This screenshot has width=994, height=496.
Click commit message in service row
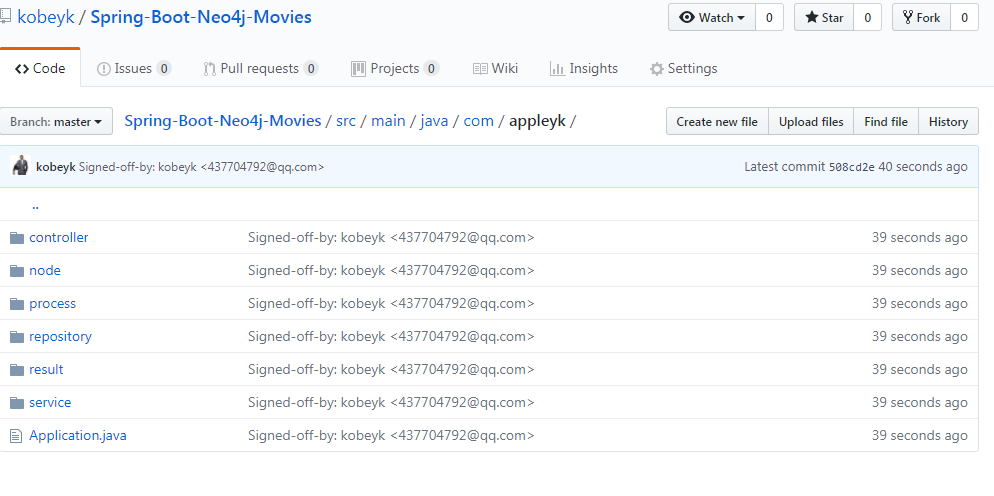[391, 402]
